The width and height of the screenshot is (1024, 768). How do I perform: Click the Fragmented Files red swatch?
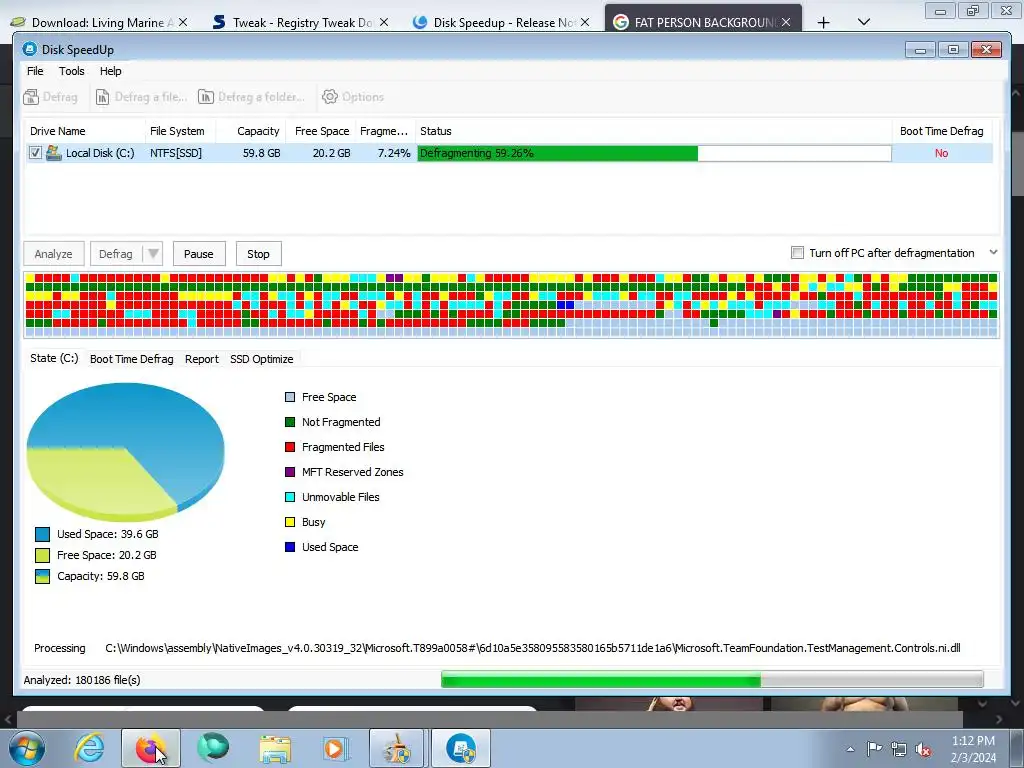tap(290, 447)
